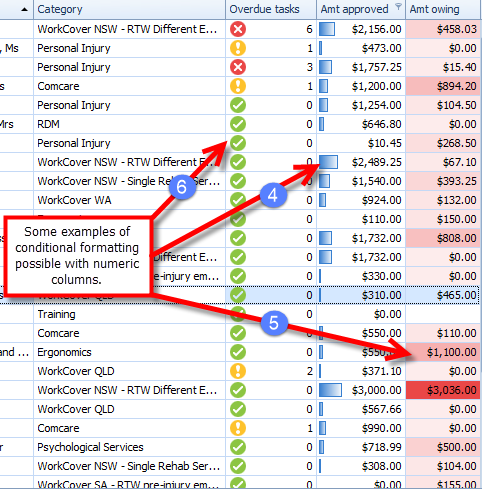482x489 pixels.
Task: Click yellow warning icon in $473.00 row
Action: [x=238, y=48]
